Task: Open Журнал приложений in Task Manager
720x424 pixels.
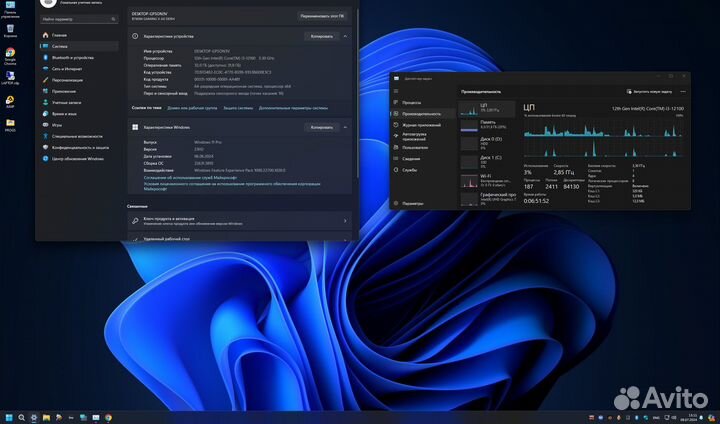Action: pos(422,125)
